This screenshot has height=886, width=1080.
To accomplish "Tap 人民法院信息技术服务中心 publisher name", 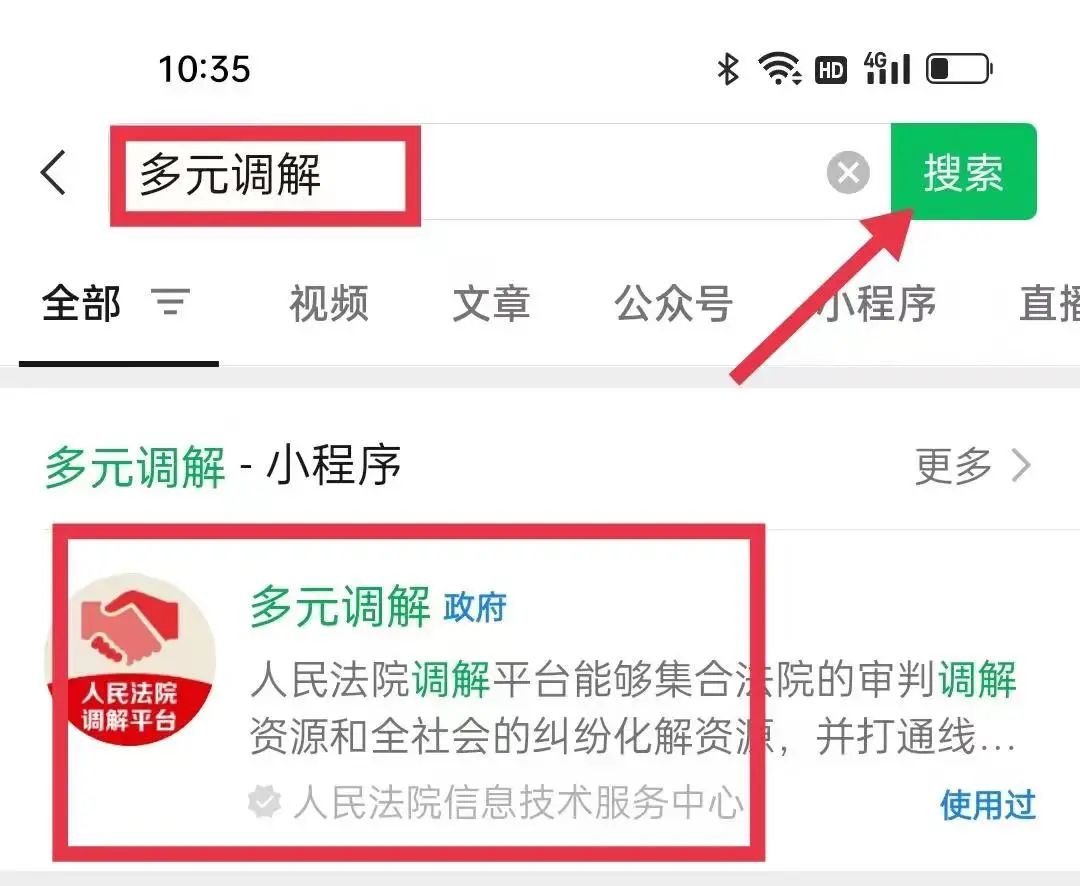I will [518, 802].
